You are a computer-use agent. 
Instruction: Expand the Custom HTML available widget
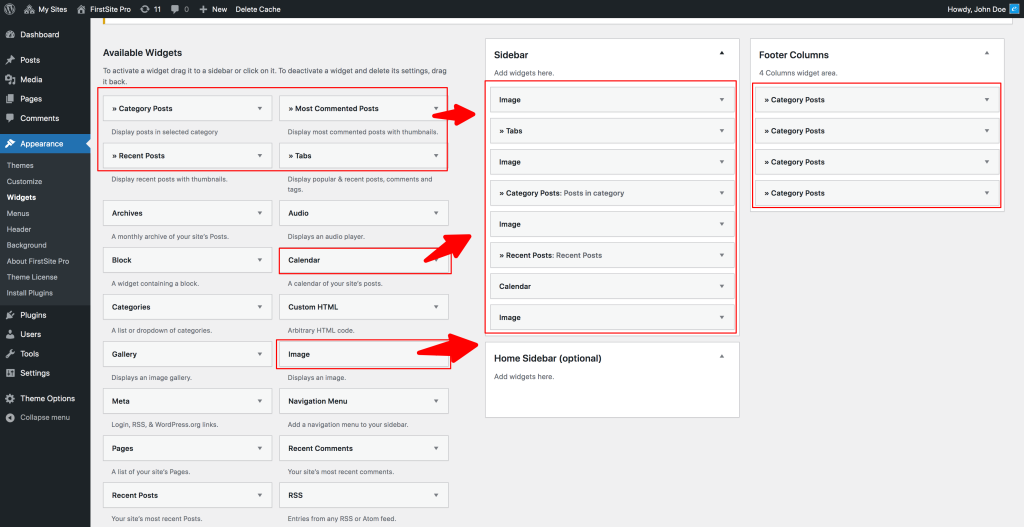435,307
